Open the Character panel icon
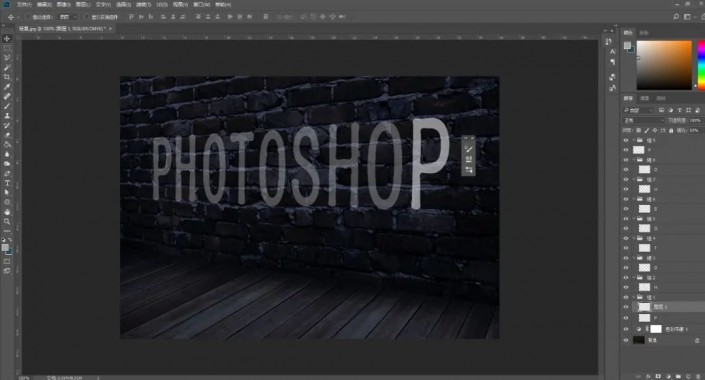705x380 pixels. (x=612, y=52)
